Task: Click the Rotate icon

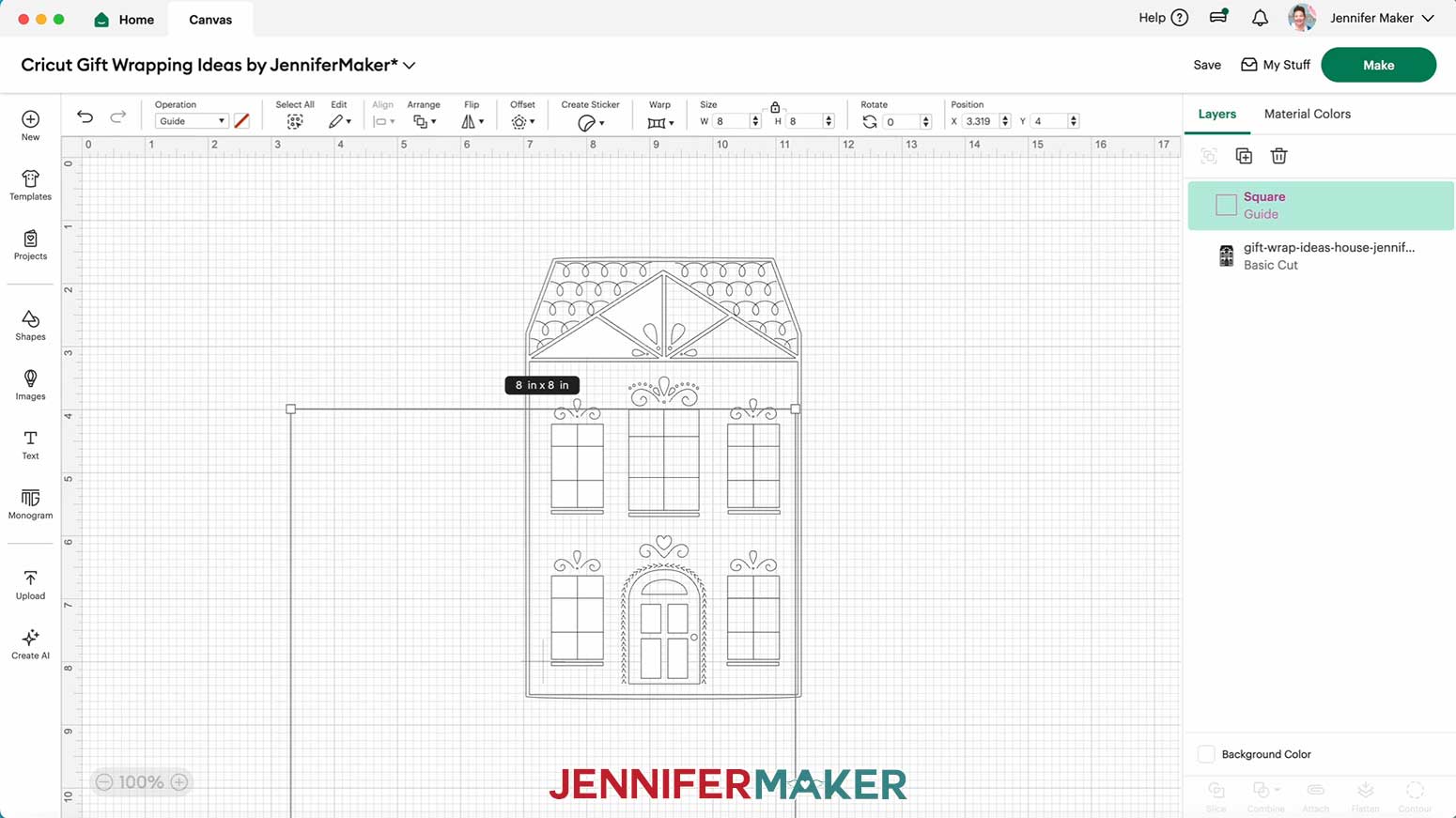Action: (870, 122)
